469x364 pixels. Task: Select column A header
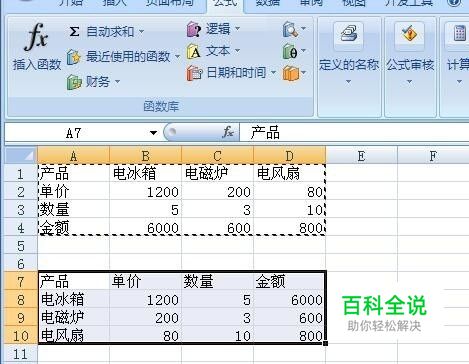pos(73,156)
